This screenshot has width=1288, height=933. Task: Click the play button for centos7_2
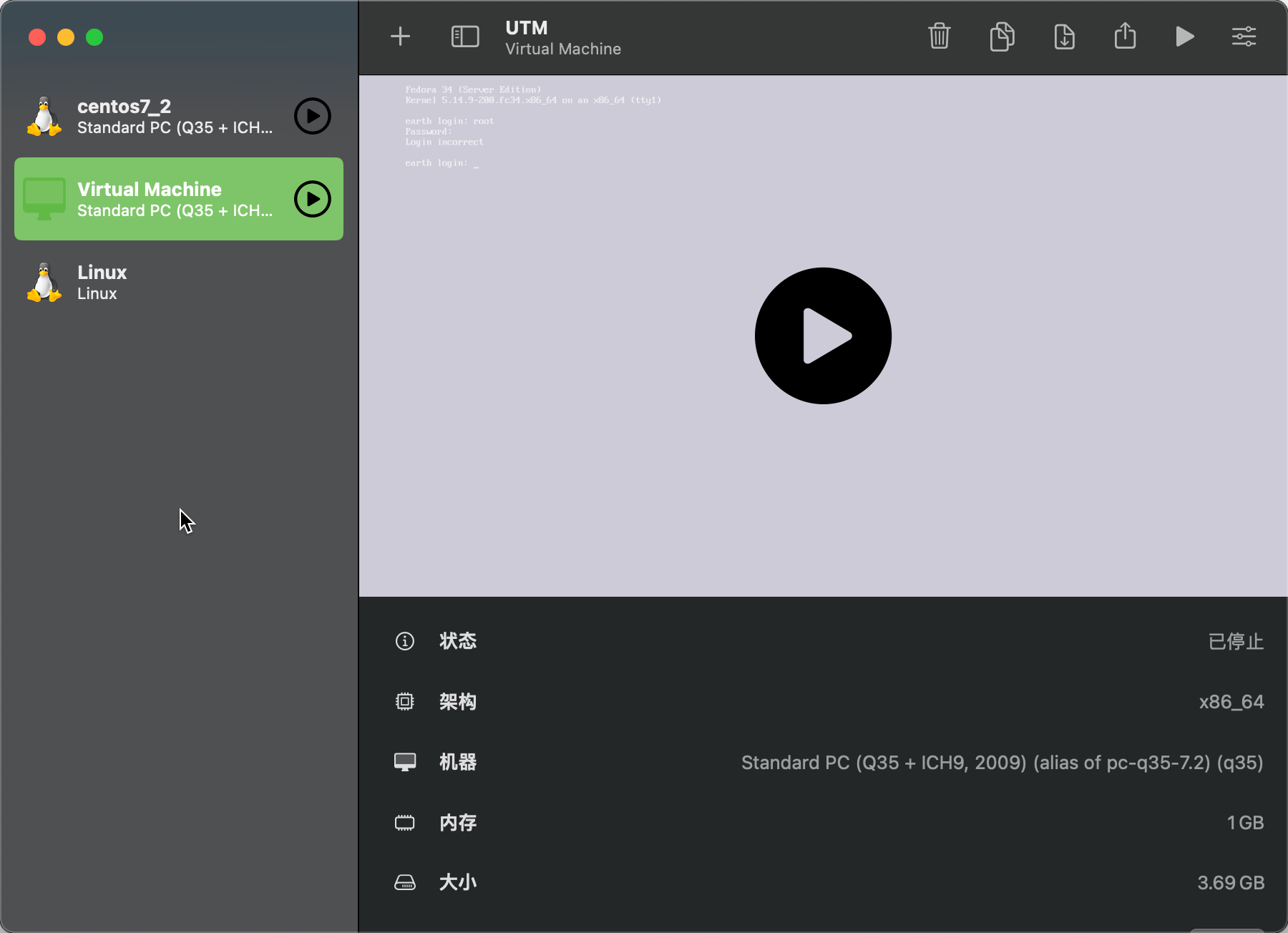click(313, 116)
